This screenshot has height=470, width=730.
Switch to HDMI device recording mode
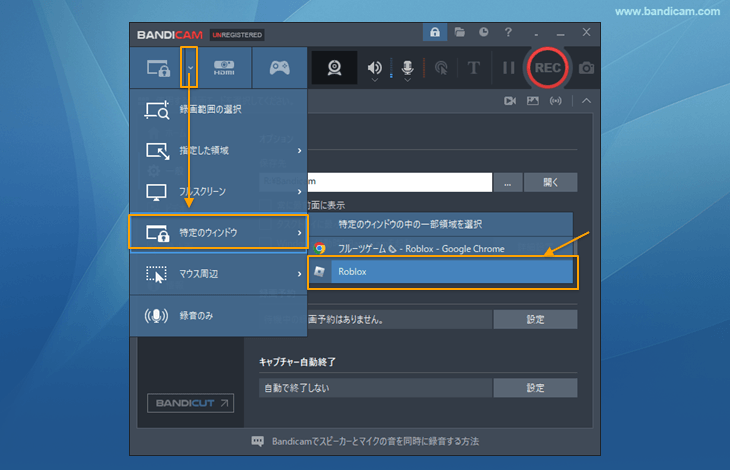[x=224, y=68]
